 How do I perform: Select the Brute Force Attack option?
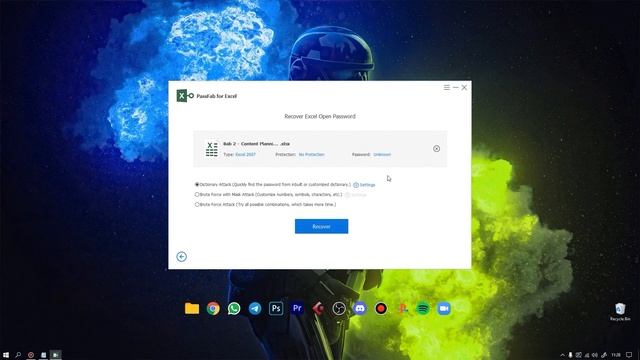(x=197, y=204)
